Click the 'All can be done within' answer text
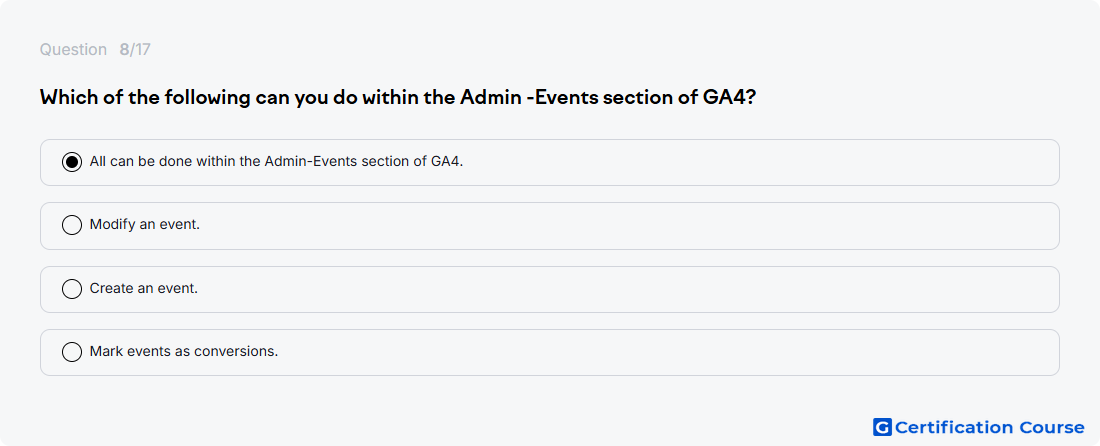This screenshot has height=446, width=1100. (276, 161)
